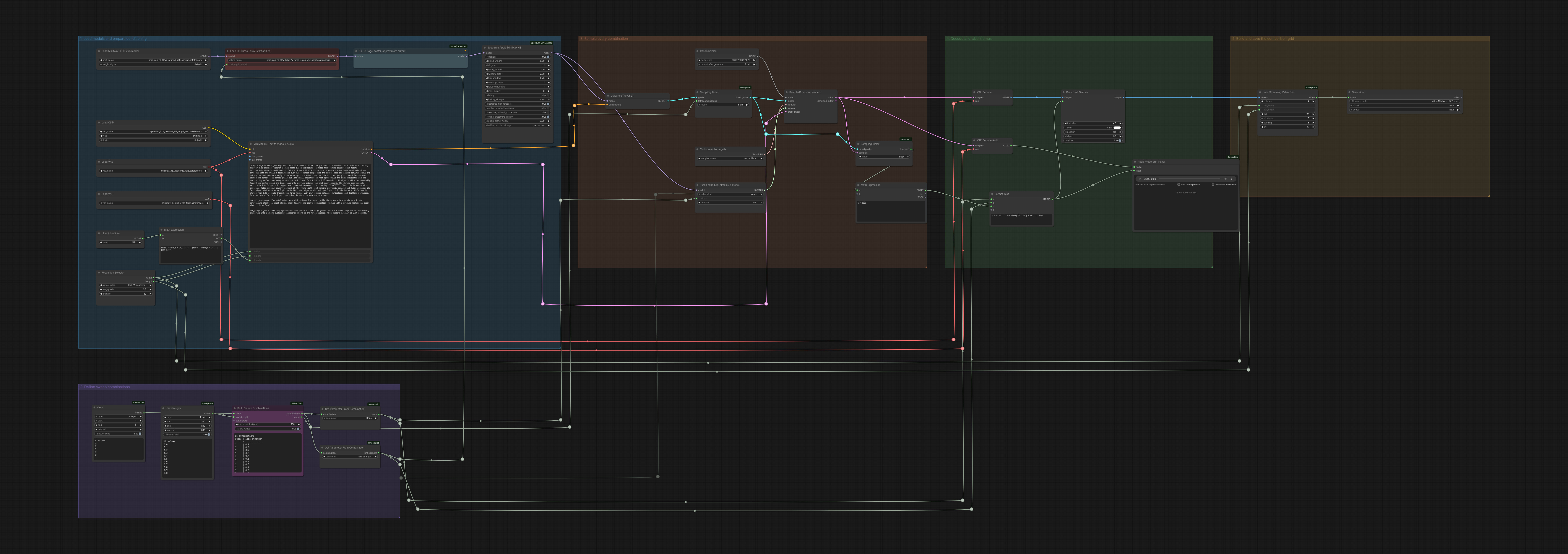Image resolution: width=1568 pixels, height=554 pixels.
Task: Collapse the Build Streaming Video Grid node
Action: (x=1260, y=92)
